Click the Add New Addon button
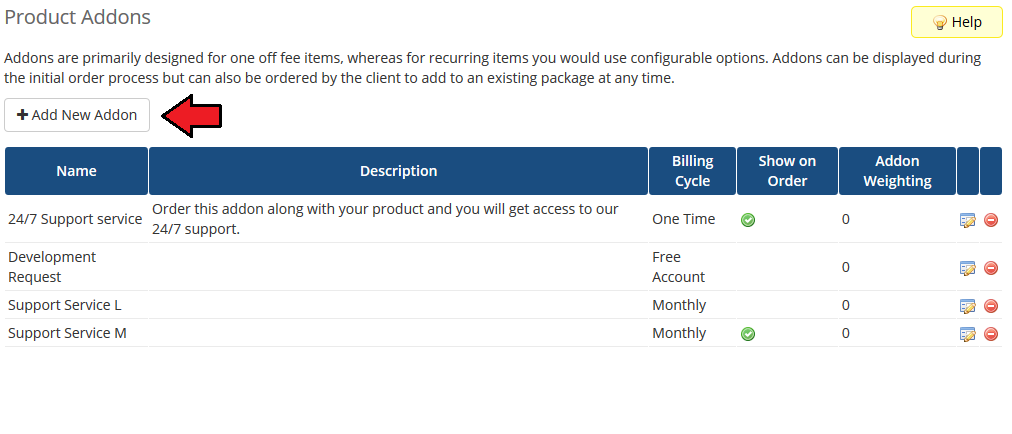This screenshot has height=434, width=1012. coord(77,115)
